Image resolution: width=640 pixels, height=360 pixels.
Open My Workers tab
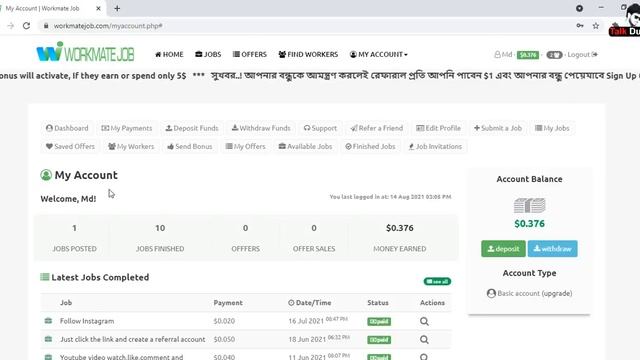pos(131,147)
